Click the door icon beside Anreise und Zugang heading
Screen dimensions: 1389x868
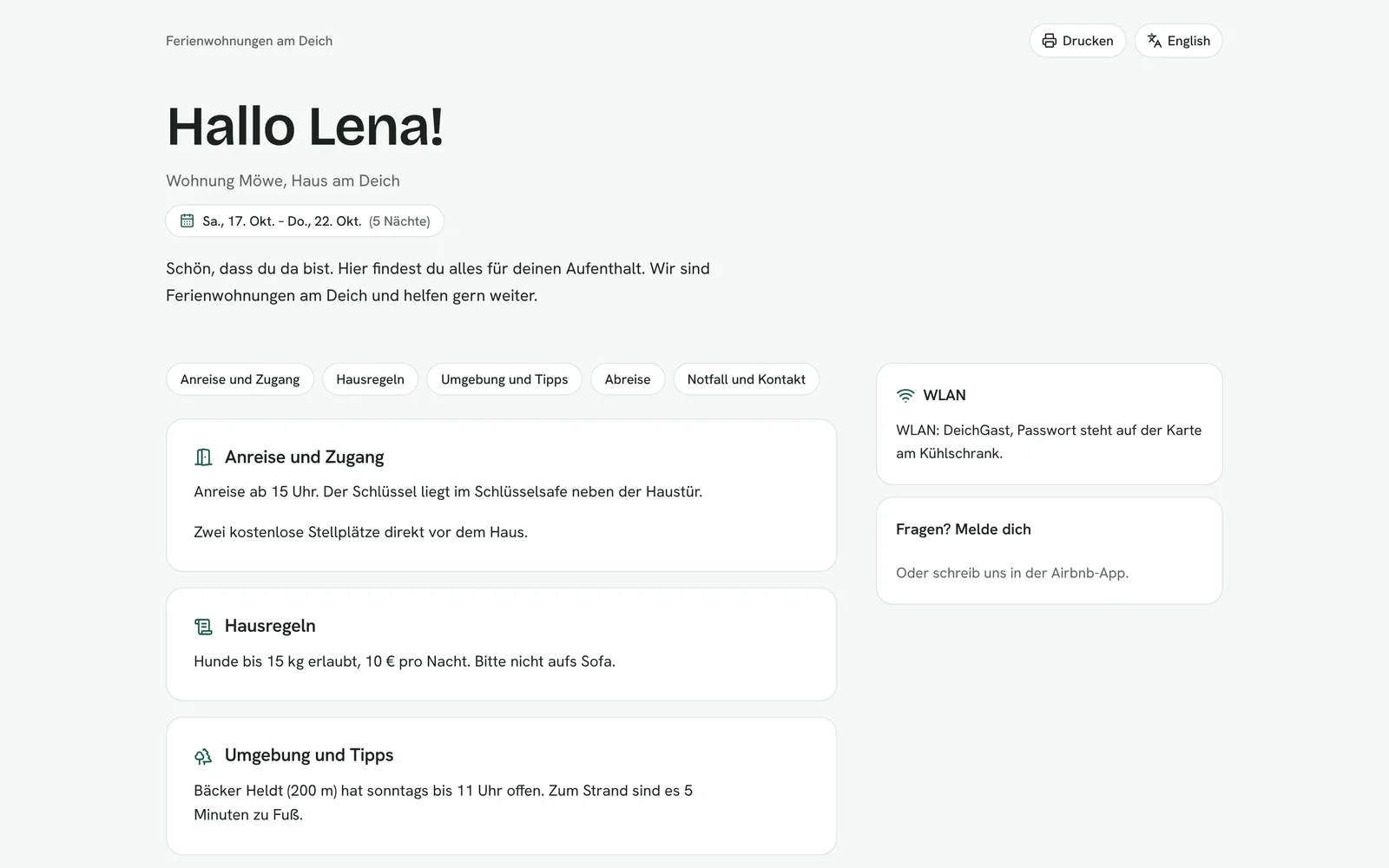point(203,457)
